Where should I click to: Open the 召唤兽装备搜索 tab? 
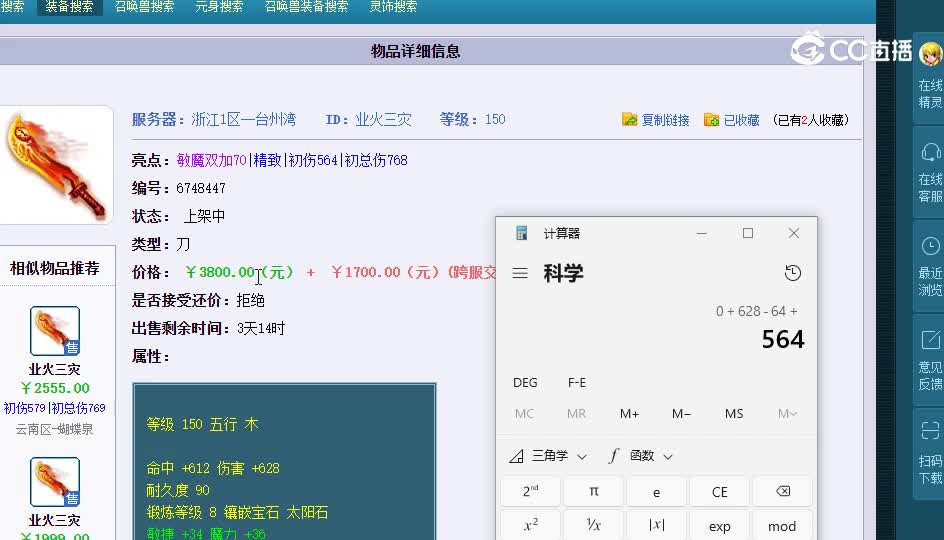[306, 7]
